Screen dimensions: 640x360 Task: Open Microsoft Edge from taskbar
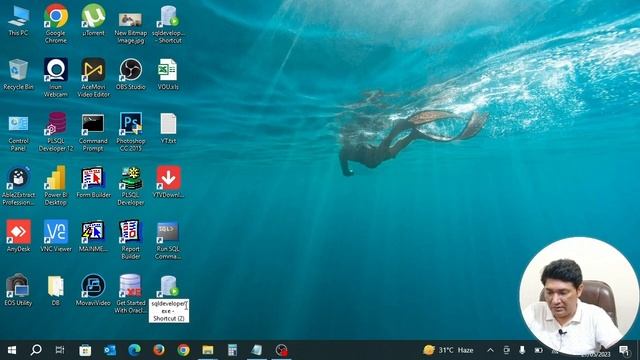[134, 350]
